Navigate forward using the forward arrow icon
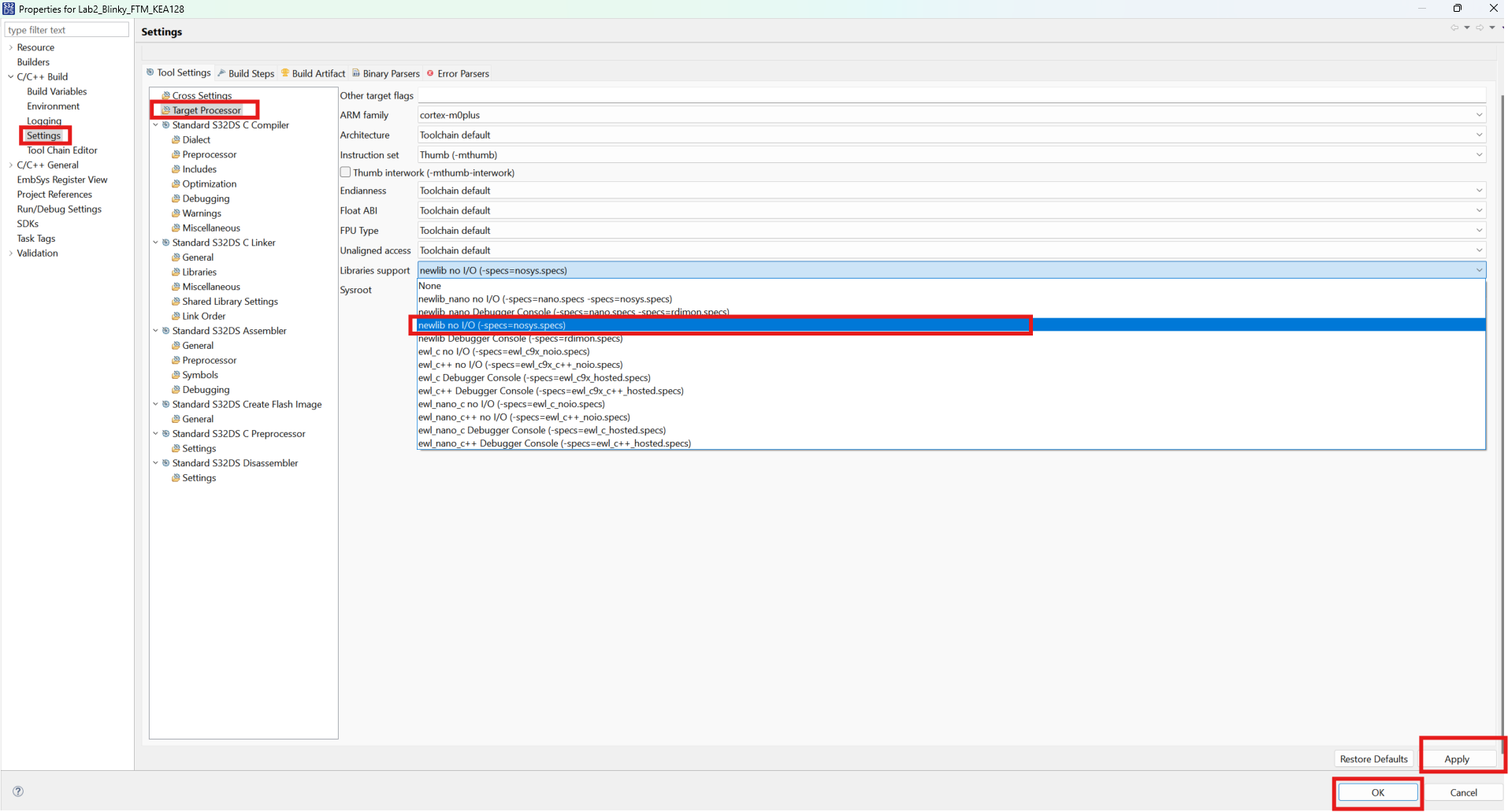Screen dimensions: 1508x812 pyautogui.click(x=1480, y=28)
